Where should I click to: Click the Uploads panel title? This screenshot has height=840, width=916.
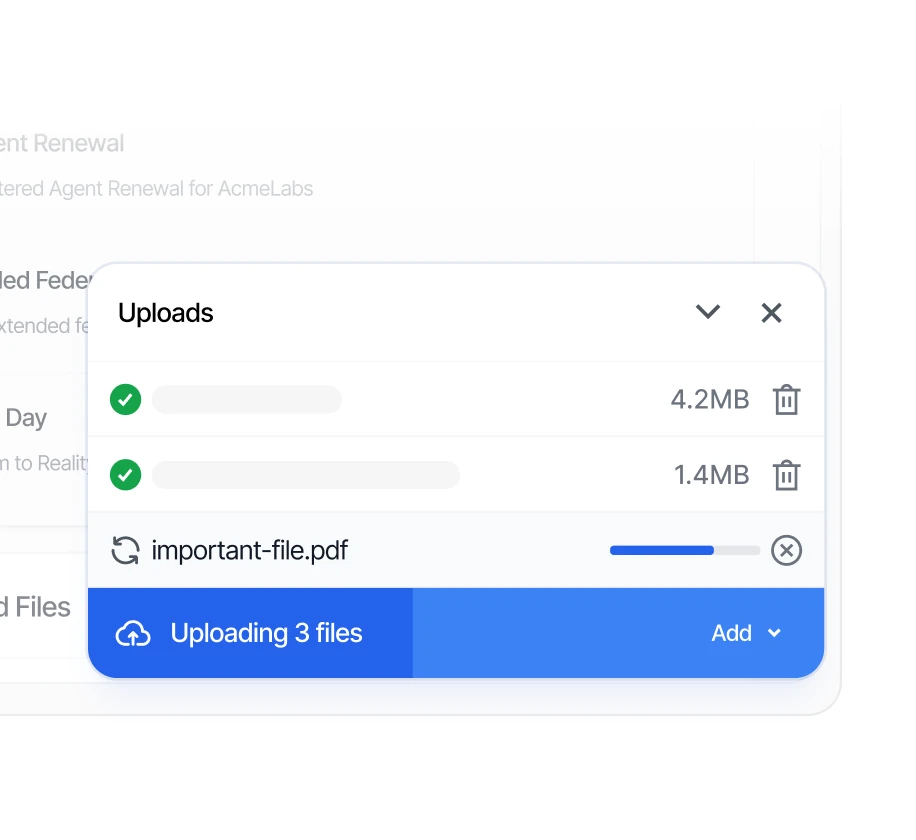[165, 313]
